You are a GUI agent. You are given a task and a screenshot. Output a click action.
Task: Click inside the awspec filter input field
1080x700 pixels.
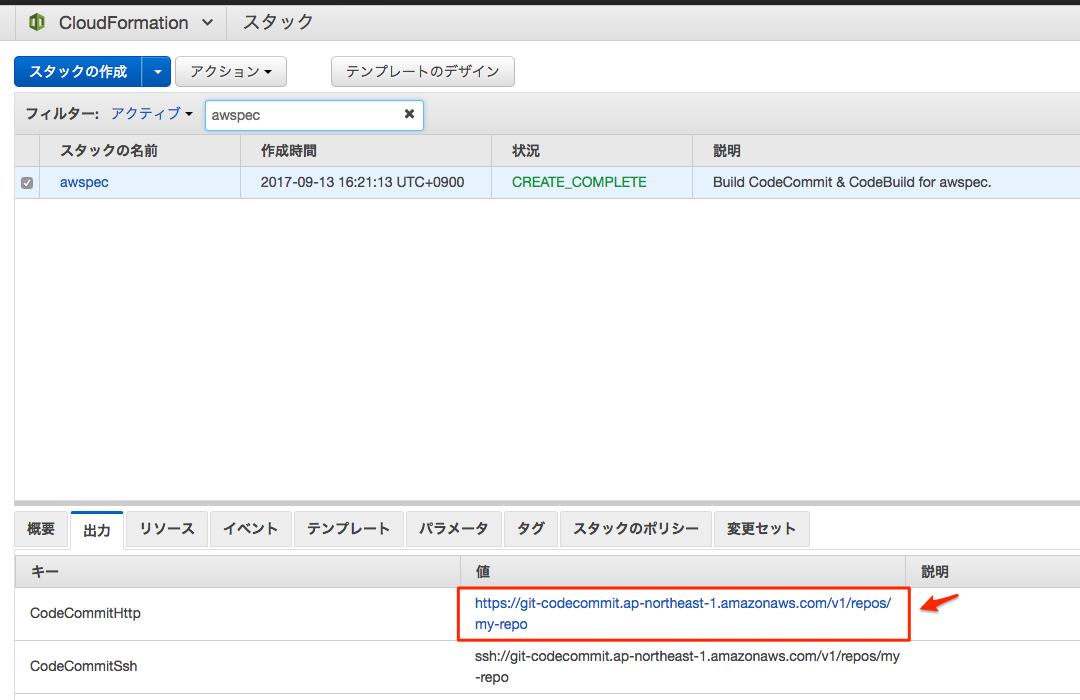pos(300,114)
